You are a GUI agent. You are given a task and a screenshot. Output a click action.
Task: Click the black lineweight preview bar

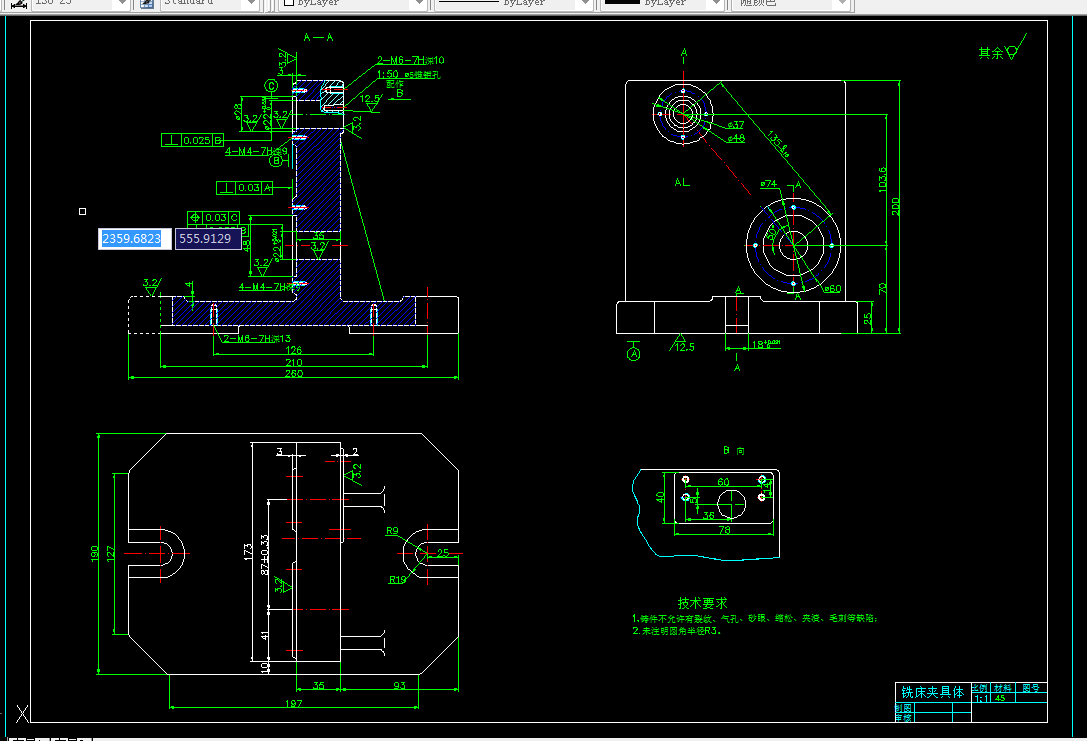point(622,2)
